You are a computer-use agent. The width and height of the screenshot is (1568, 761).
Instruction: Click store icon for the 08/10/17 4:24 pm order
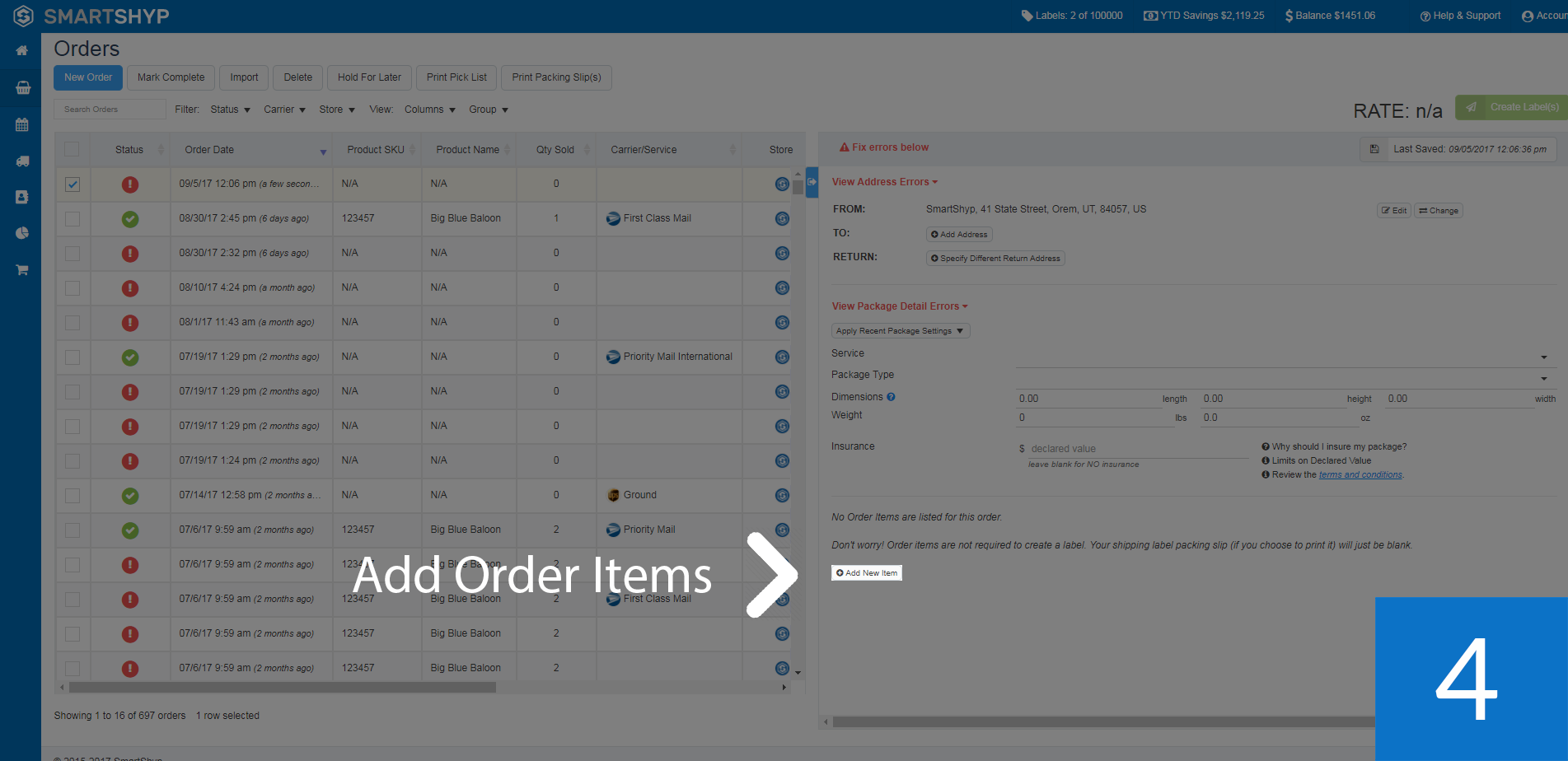click(782, 287)
